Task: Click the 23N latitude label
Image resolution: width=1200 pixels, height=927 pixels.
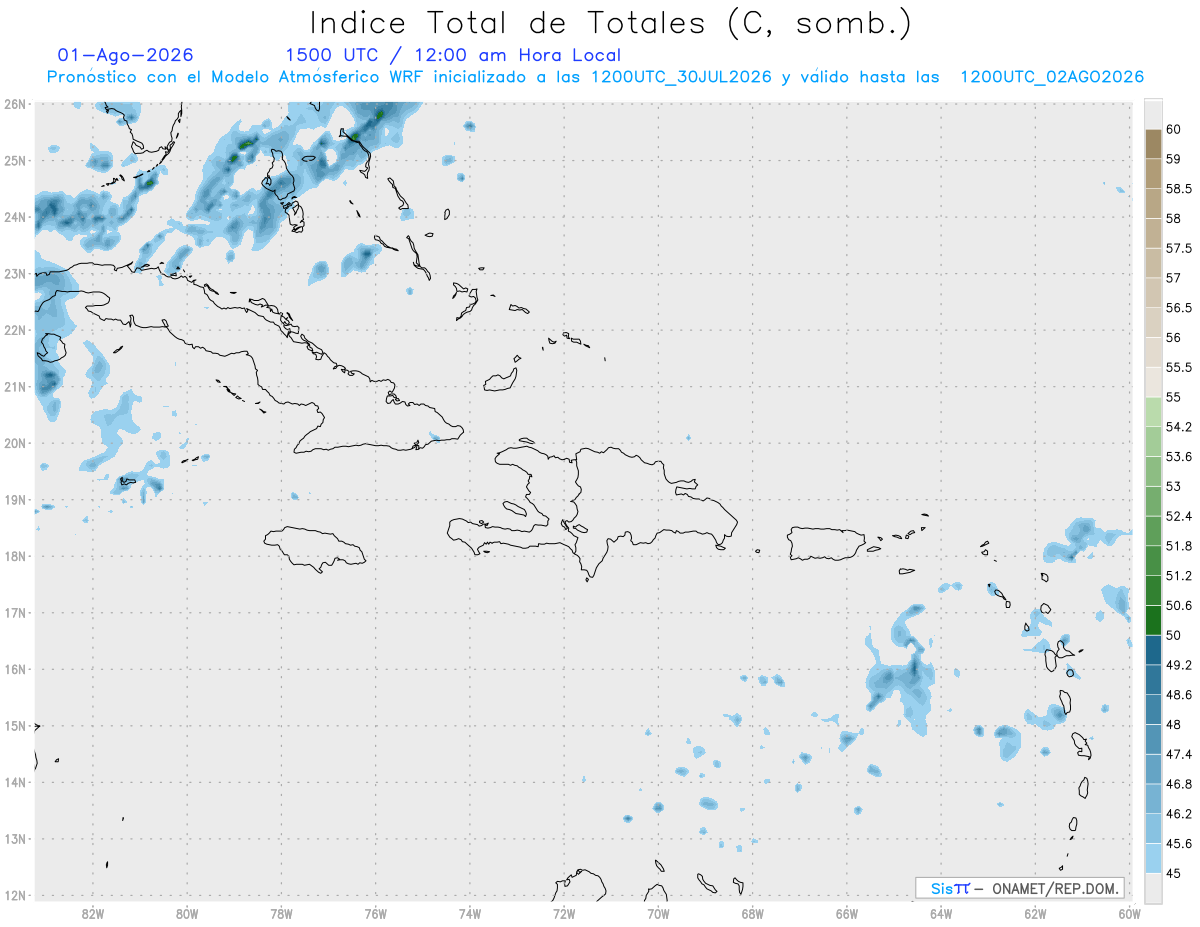Action: click(x=14, y=273)
